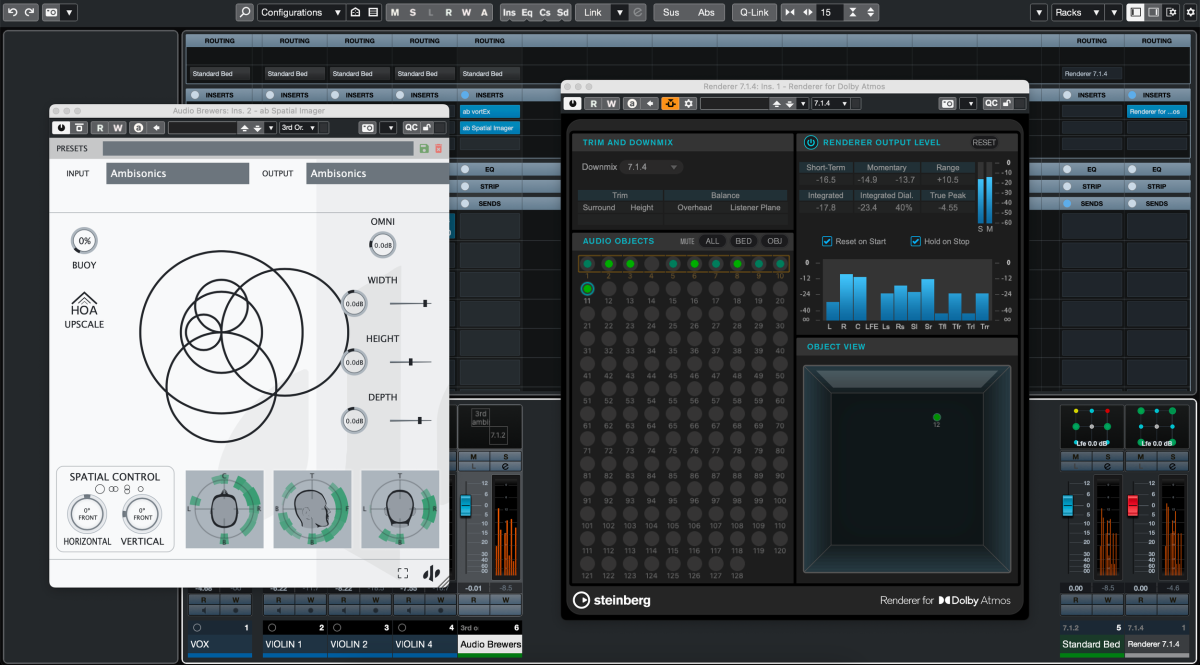Show the left zone of the MixConsole
The height and width of the screenshot is (665, 1200).
1136,13
